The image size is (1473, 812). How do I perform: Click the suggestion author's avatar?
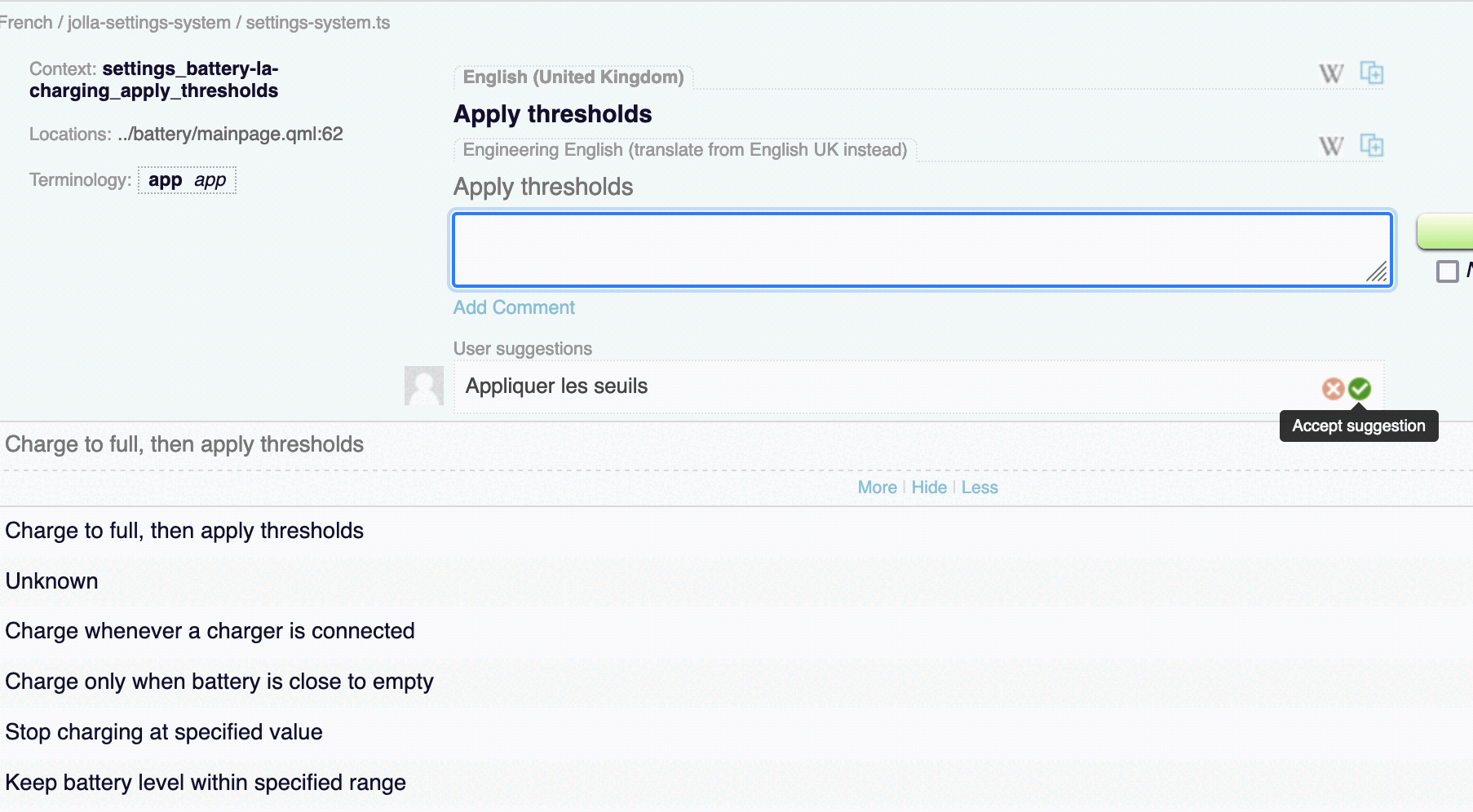click(424, 386)
